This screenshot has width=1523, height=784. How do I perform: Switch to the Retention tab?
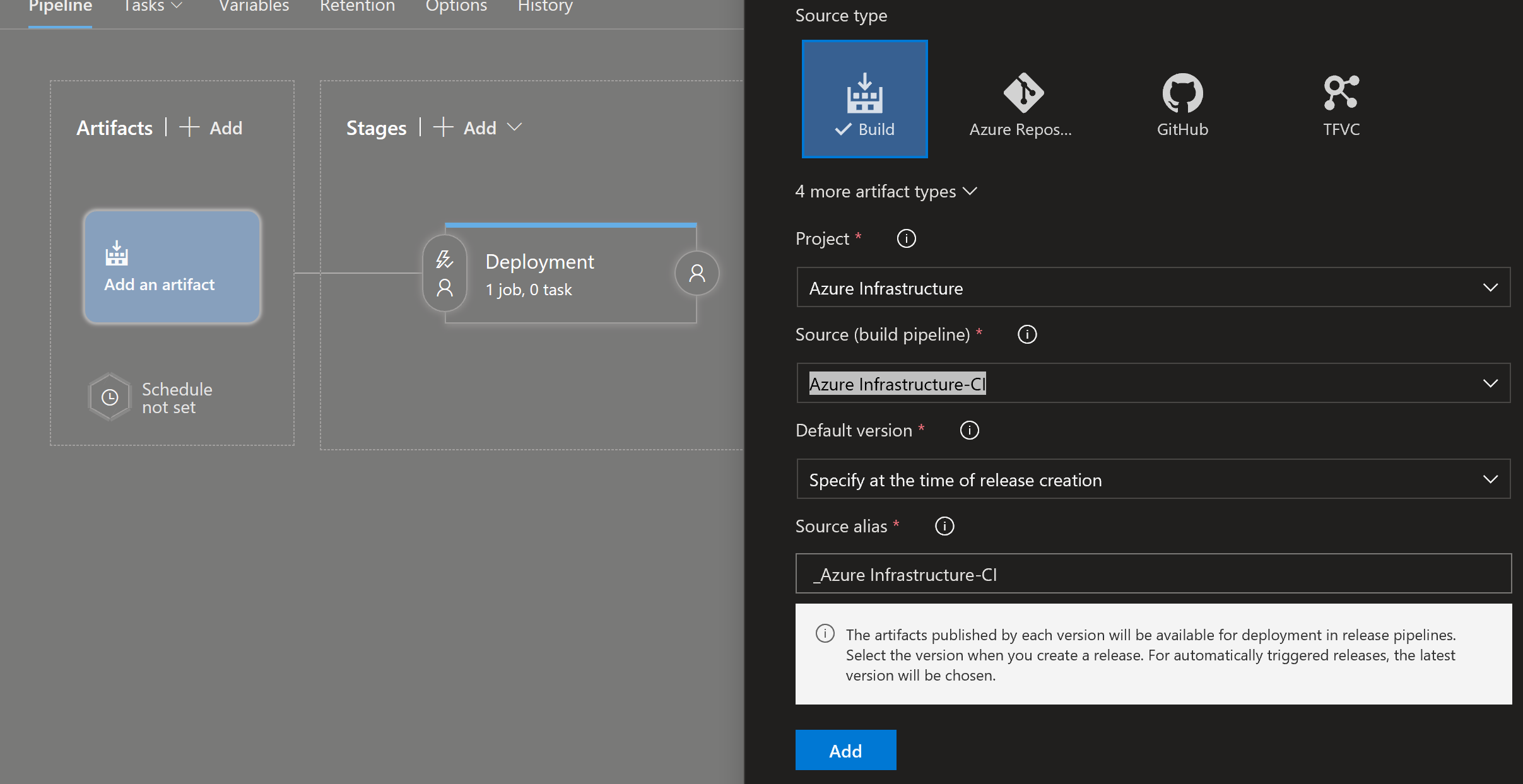coord(357,6)
